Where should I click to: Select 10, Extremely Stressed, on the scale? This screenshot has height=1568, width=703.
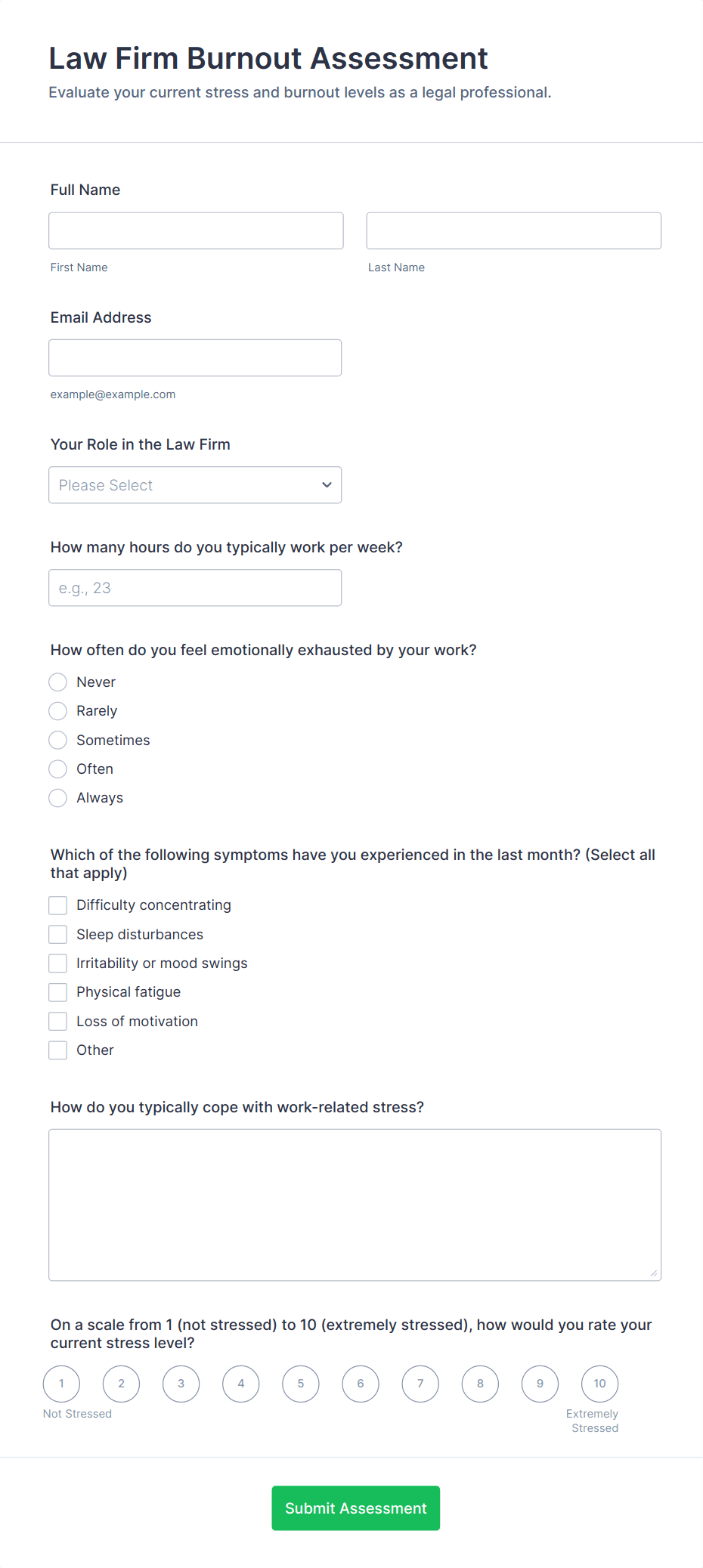pos(599,1384)
